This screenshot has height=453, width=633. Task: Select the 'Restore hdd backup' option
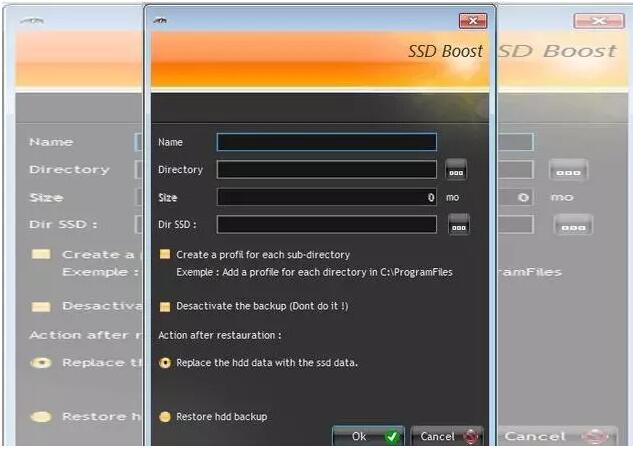tap(165, 417)
